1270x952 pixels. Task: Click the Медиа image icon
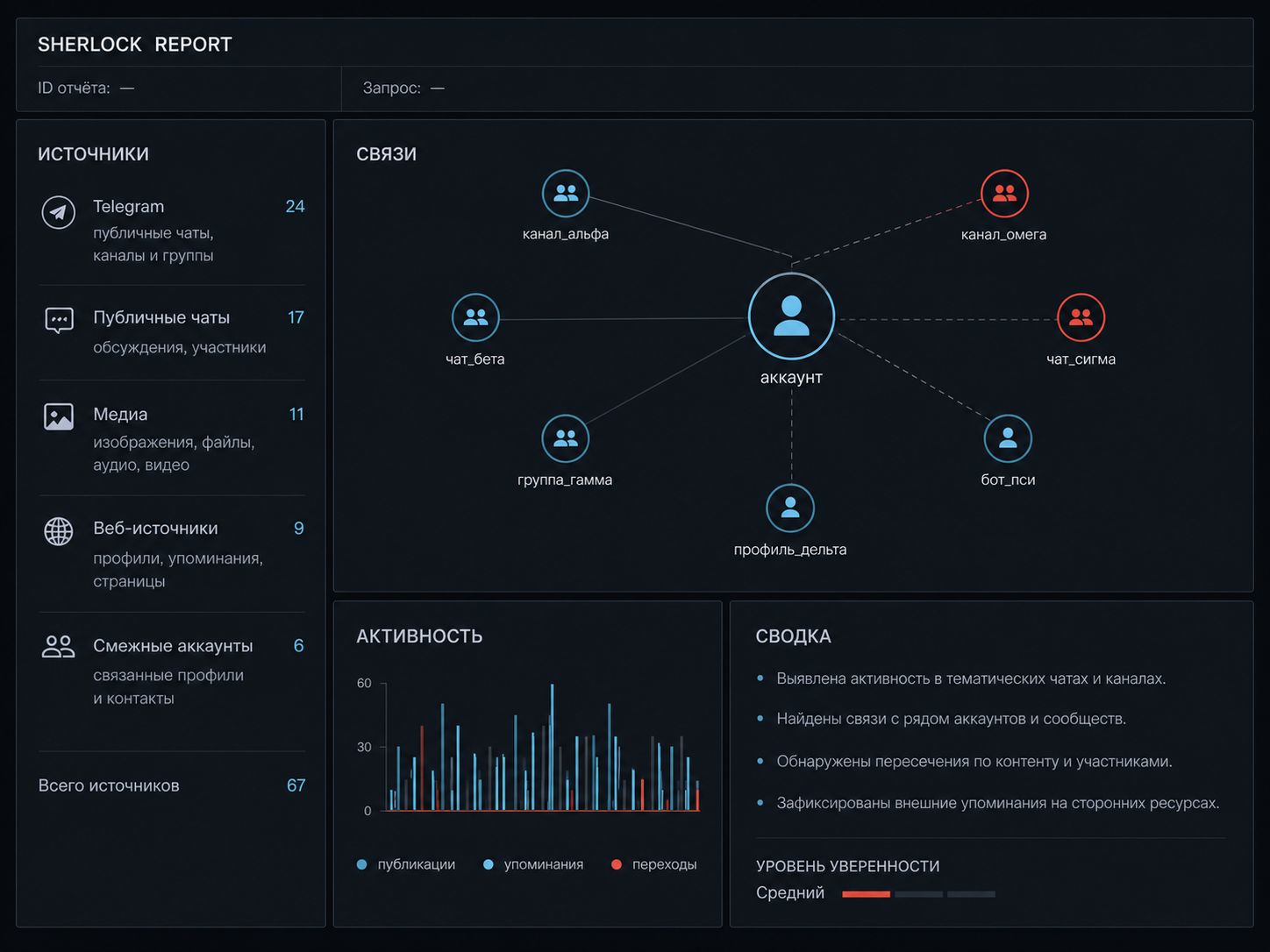click(59, 416)
